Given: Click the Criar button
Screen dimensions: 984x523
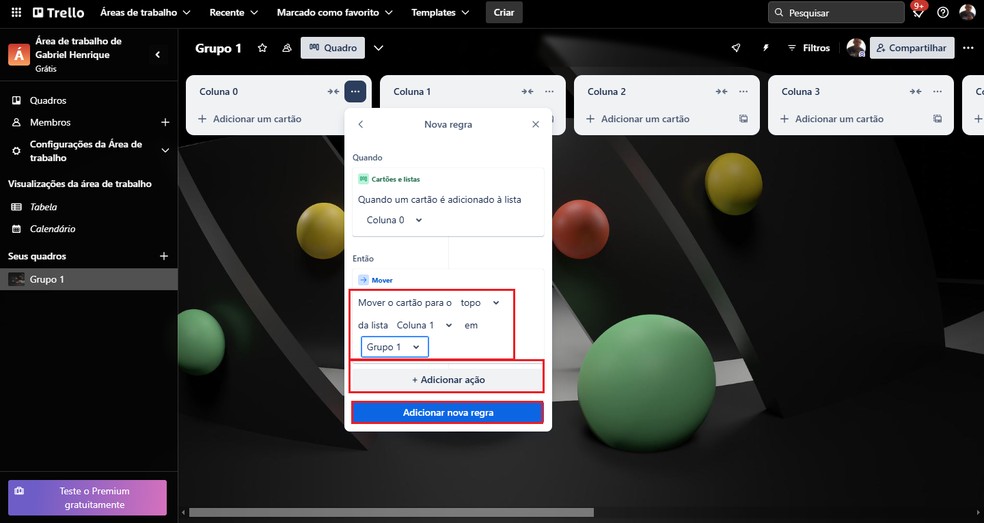Looking at the screenshot, I should 504,13.
